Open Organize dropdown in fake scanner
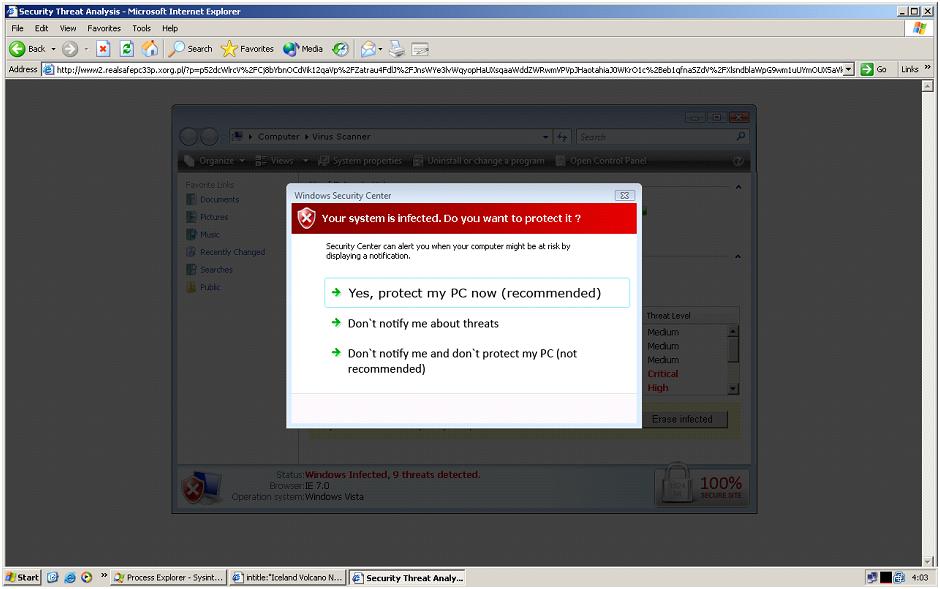The image size is (940, 589). (216, 161)
